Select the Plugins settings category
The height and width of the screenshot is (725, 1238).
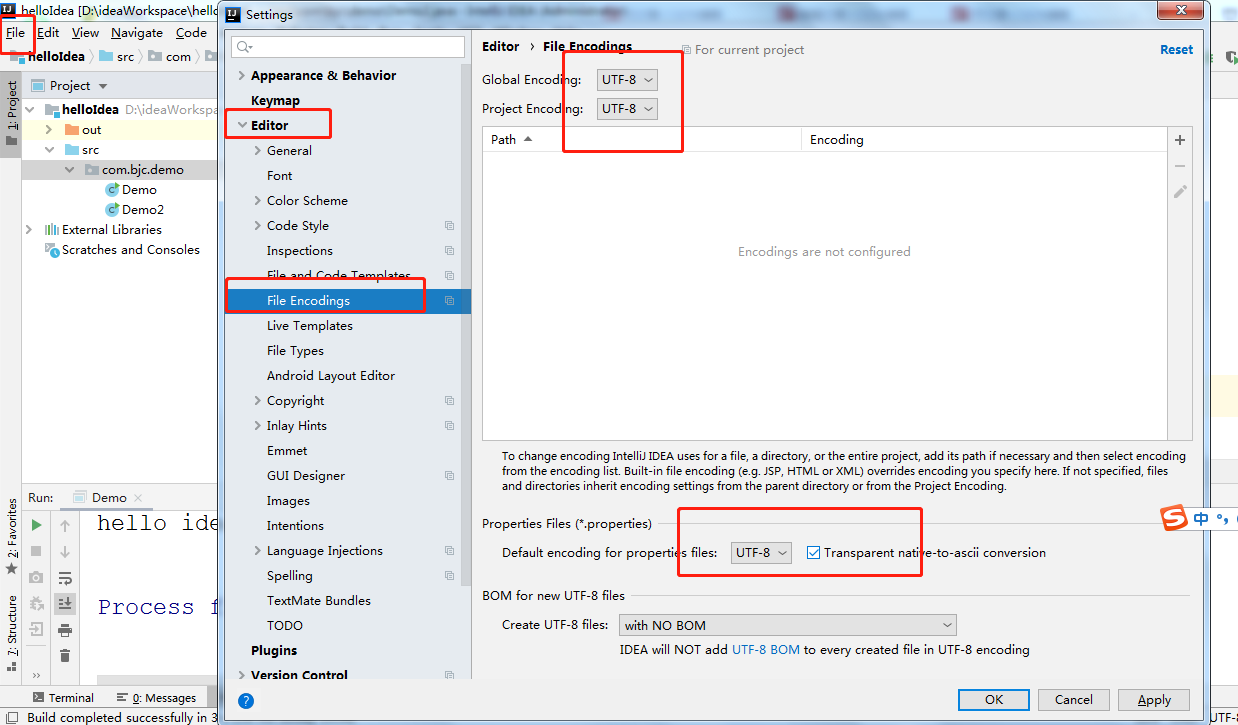coord(274,651)
